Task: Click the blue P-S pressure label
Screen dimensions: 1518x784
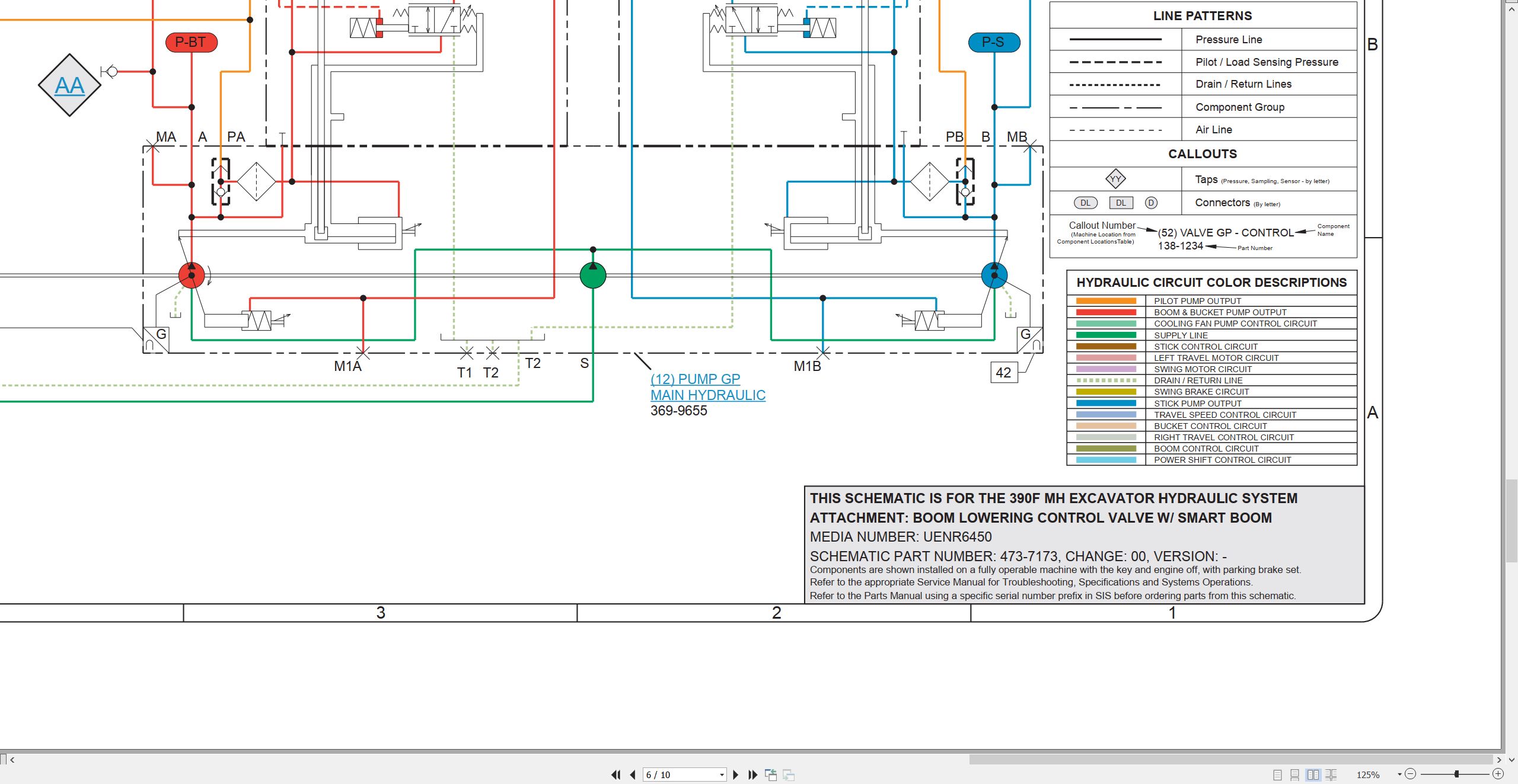Action: (994, 42)
